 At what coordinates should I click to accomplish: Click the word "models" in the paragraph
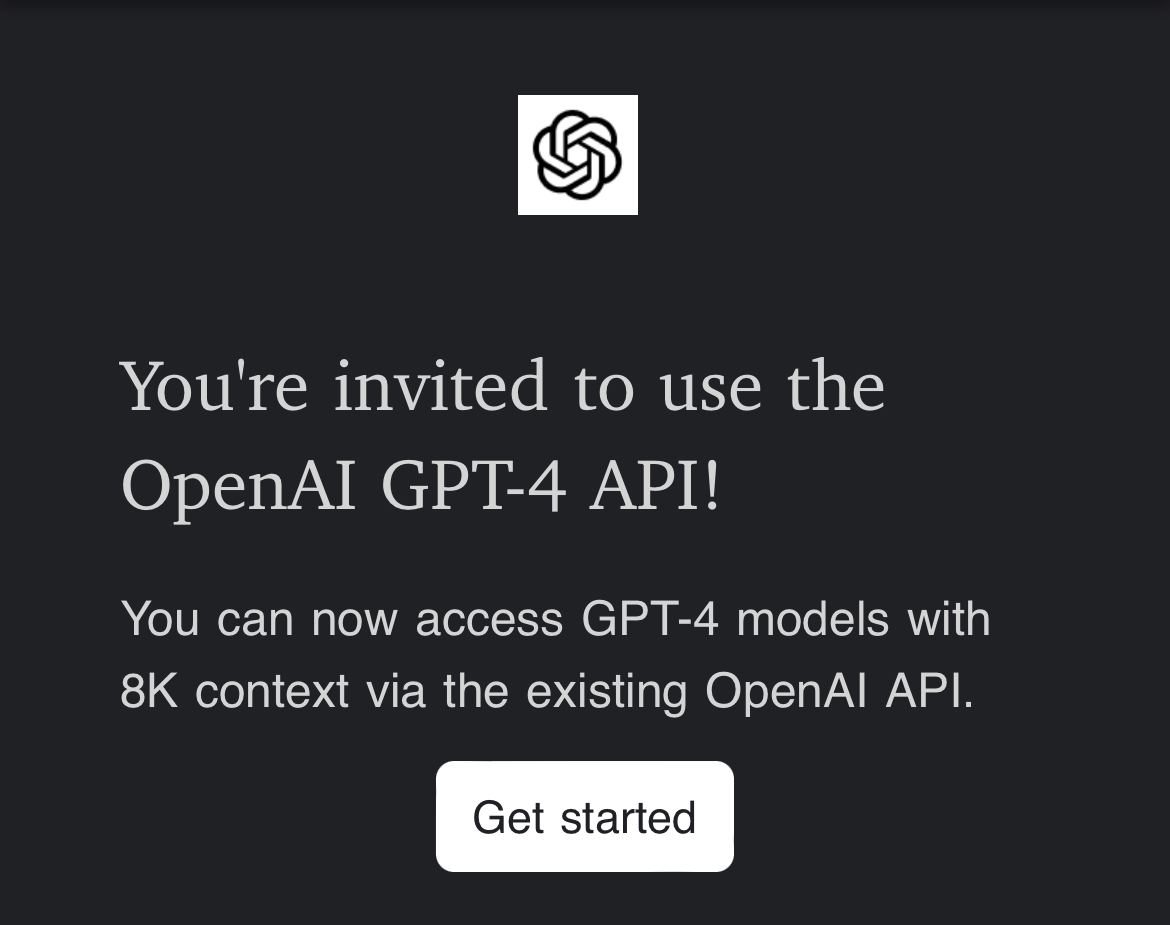(813, 618)
